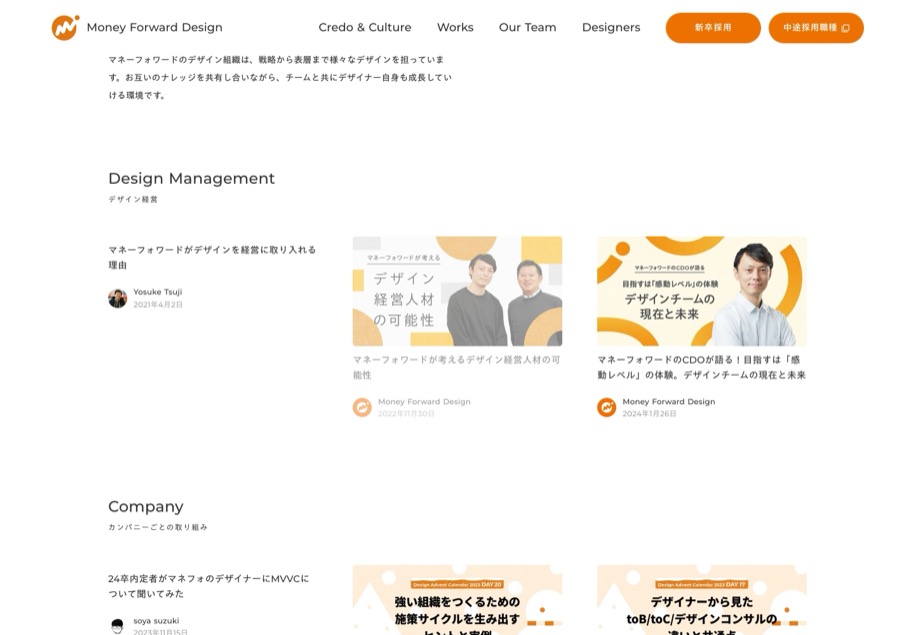Open 強い組織をつくるための施策サイクル thumbnail

[x=457, y=600]
